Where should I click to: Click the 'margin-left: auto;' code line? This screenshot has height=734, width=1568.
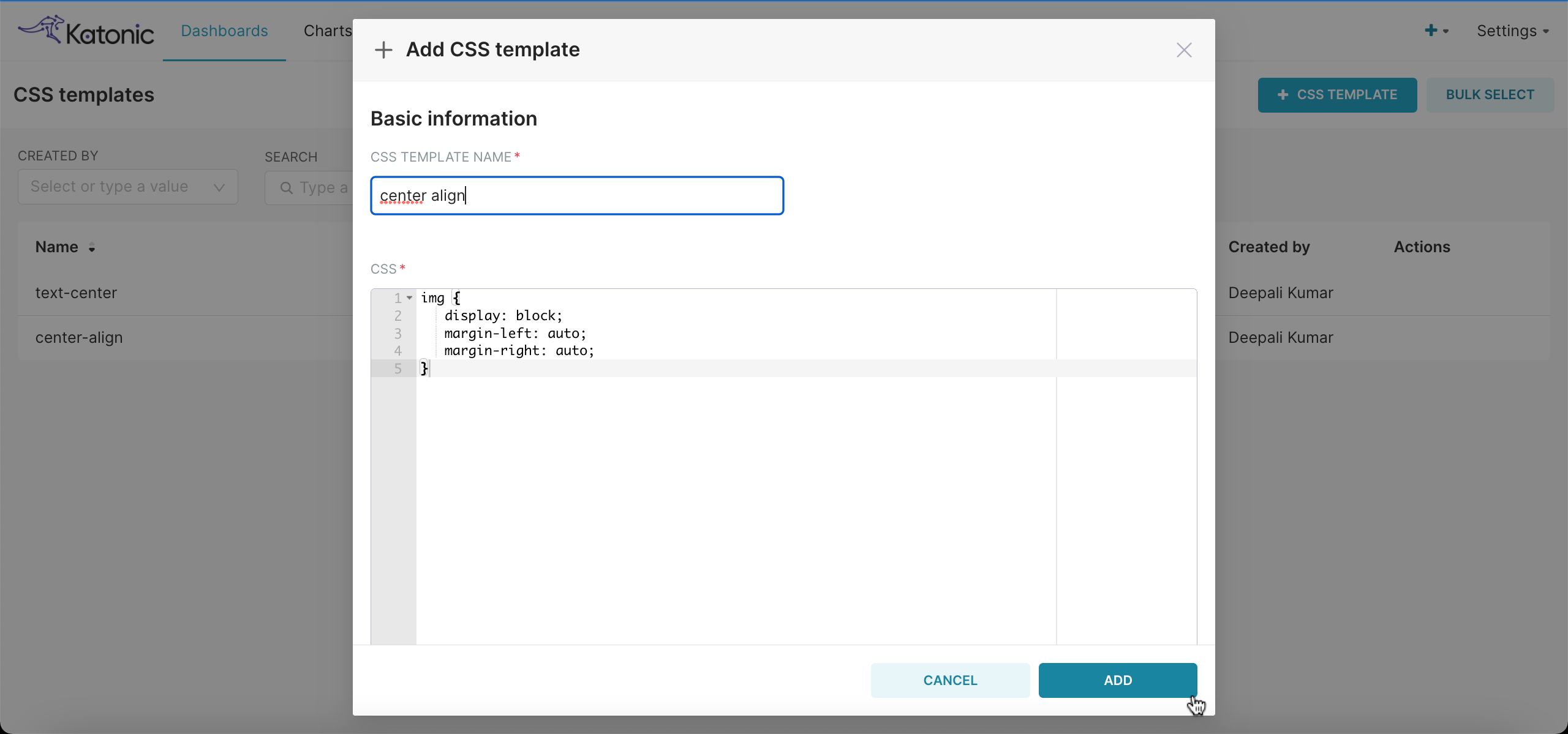click(515, 334)
